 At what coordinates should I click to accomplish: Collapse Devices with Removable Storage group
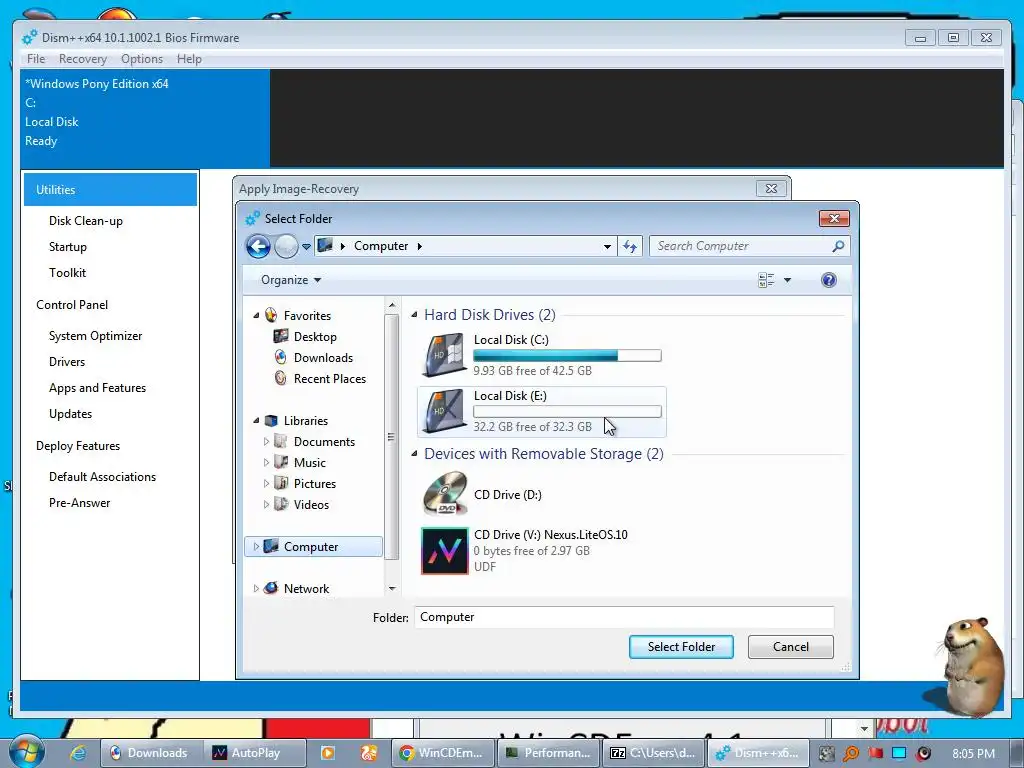414,454
